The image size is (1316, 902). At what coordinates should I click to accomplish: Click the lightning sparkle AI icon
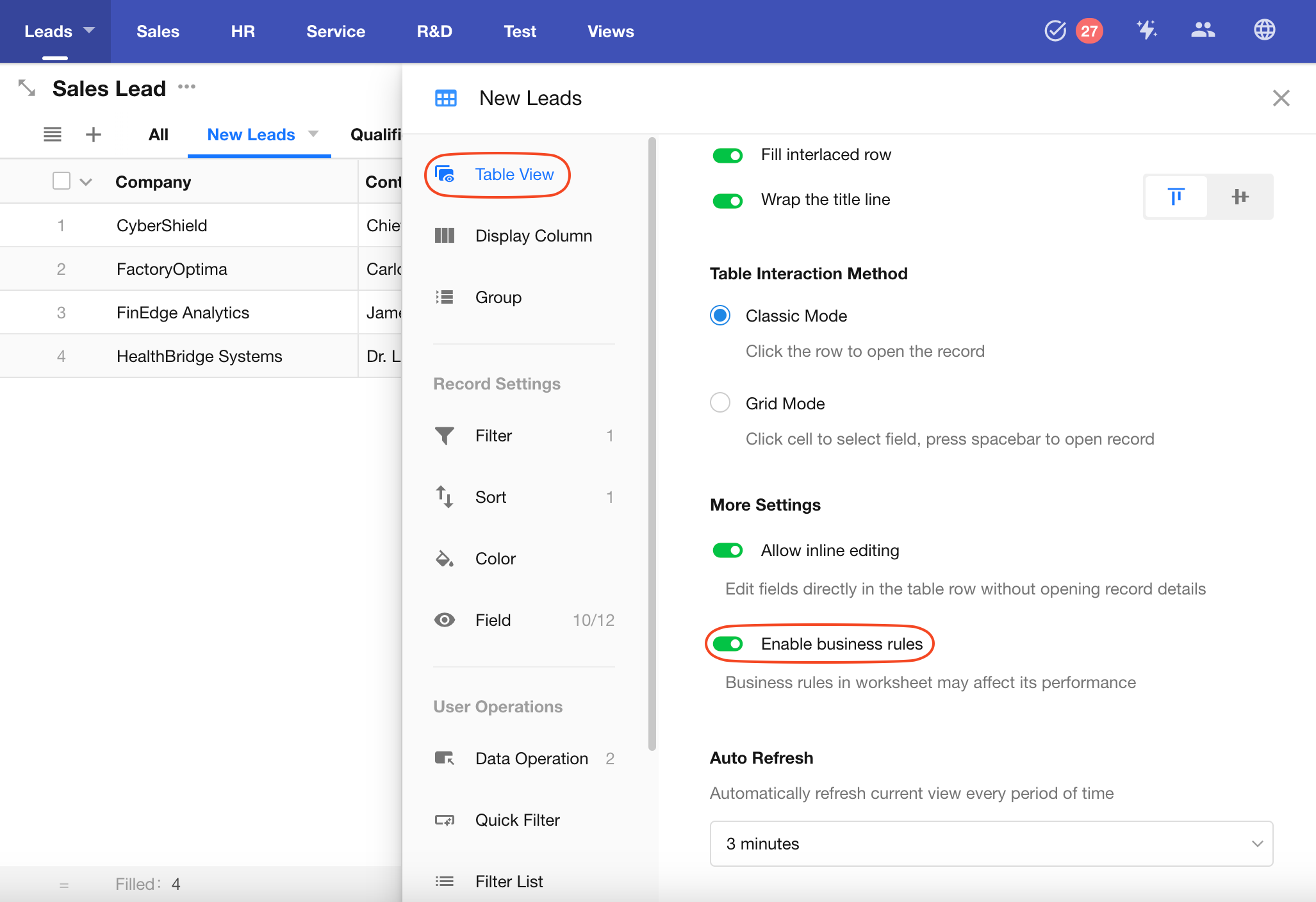coord(1146,30)
